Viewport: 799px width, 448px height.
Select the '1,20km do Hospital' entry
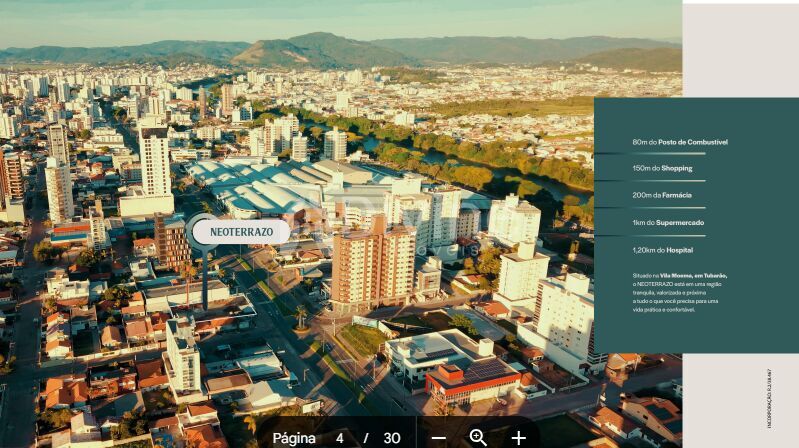[x=662, y=250]
